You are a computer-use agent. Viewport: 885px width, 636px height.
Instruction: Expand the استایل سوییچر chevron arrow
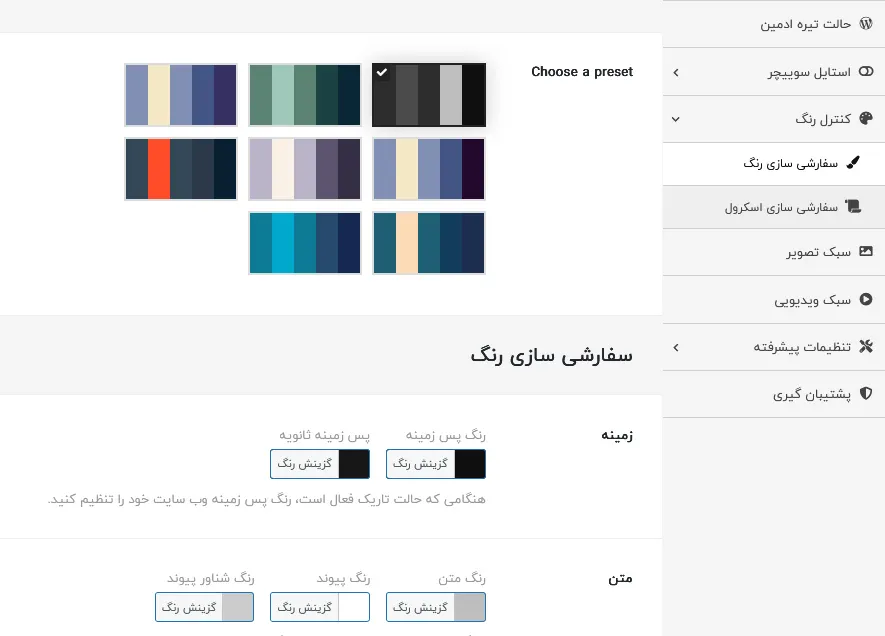tap(676, 72)
